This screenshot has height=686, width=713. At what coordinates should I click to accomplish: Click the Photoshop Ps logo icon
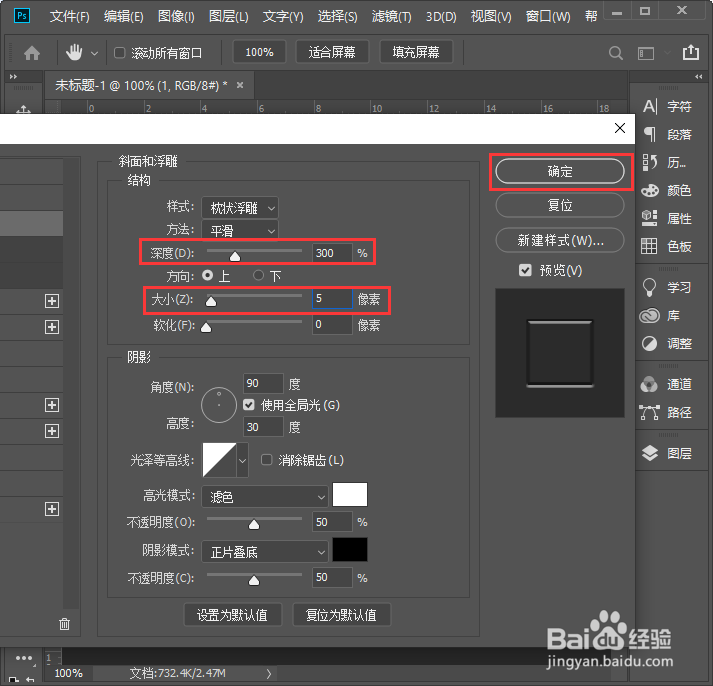(21, 16)
